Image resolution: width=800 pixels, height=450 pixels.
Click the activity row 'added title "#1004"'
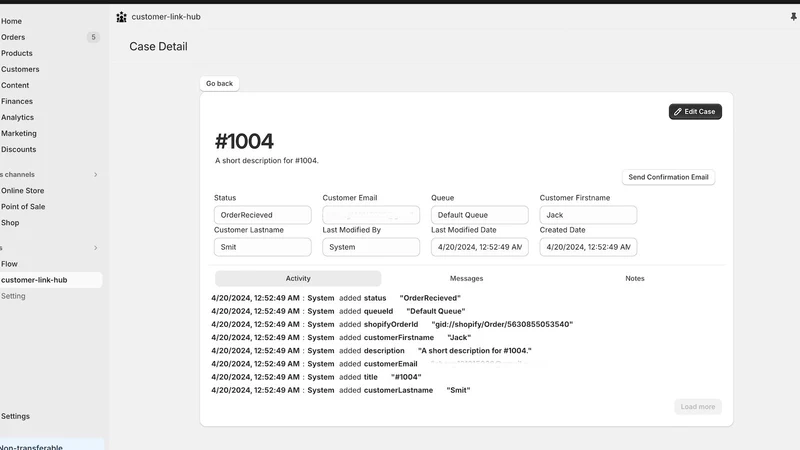tap(316, 377)
